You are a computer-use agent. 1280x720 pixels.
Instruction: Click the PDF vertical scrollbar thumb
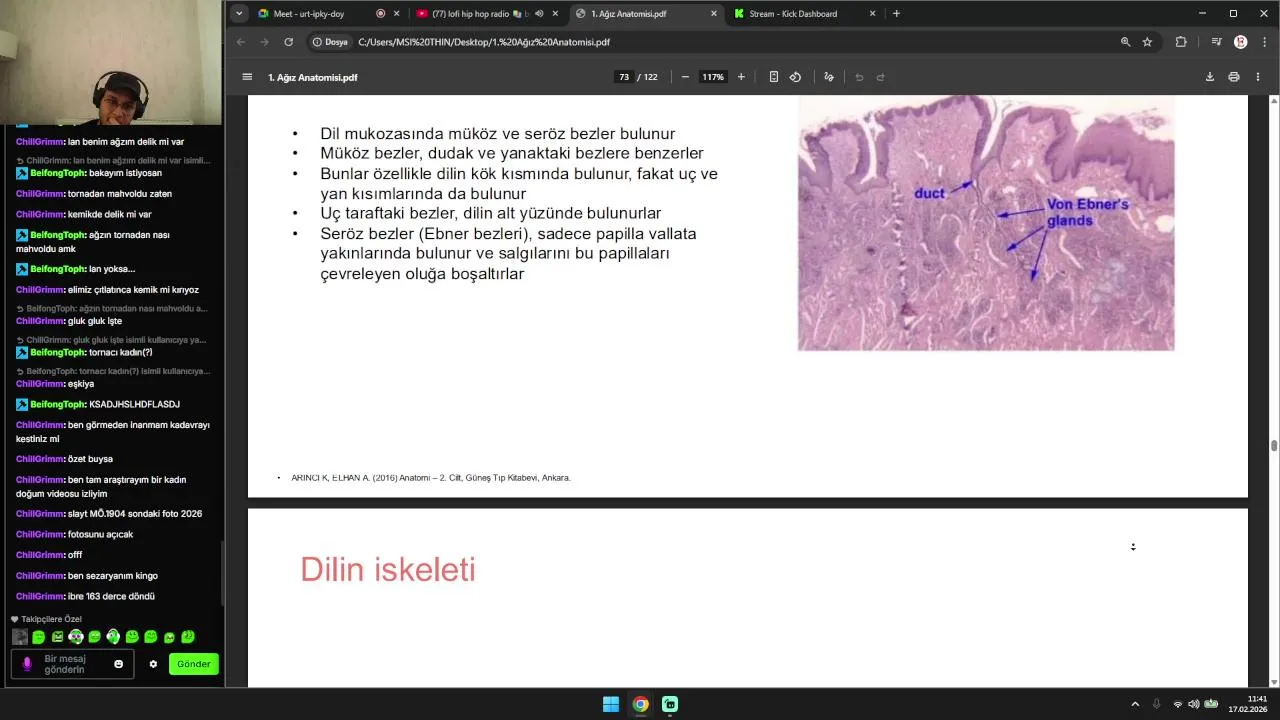pos(1274,446)
